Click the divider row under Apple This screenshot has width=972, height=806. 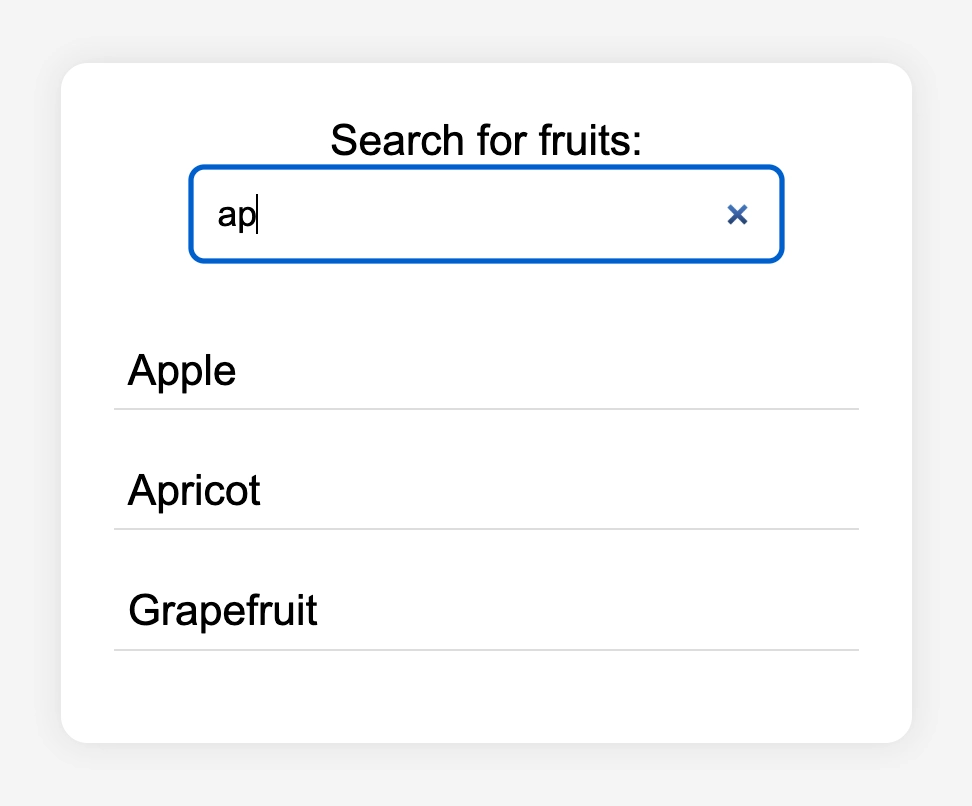pyautogui.click(x=486, y=409)
